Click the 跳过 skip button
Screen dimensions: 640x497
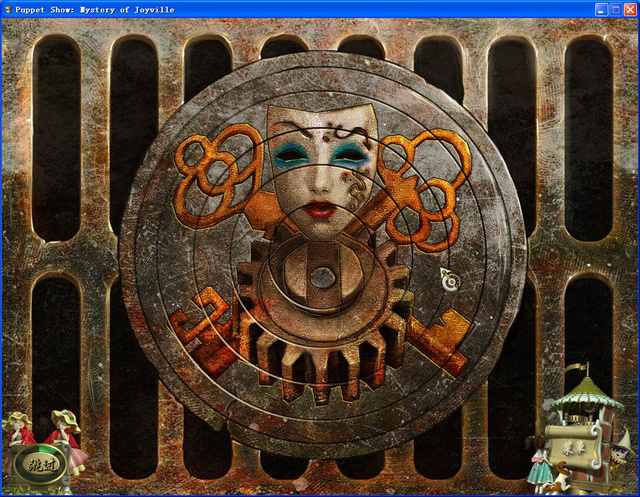pyautogui.click(x=41, y=464)
